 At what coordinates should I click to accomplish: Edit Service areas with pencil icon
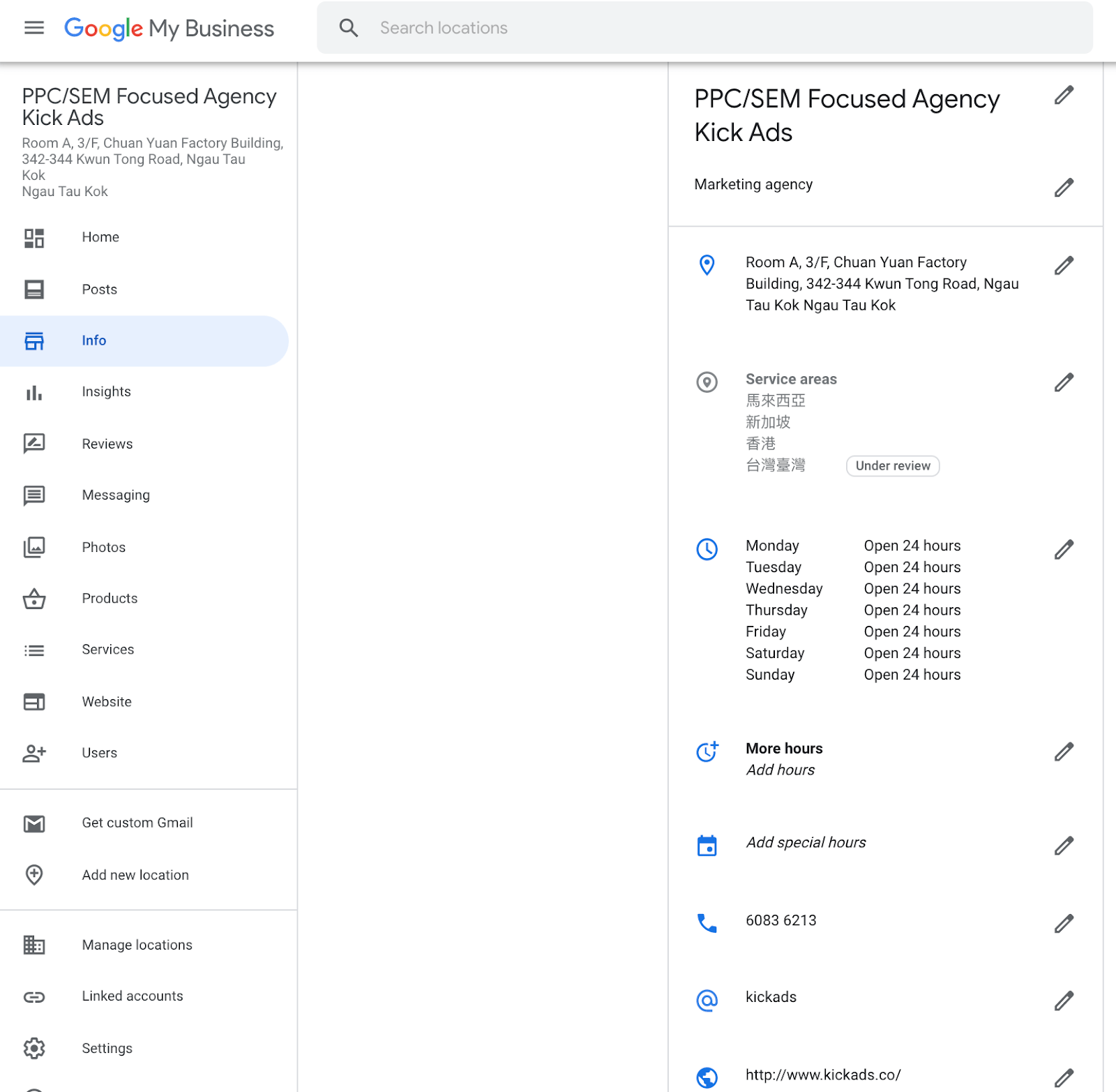click(1064, 382)
